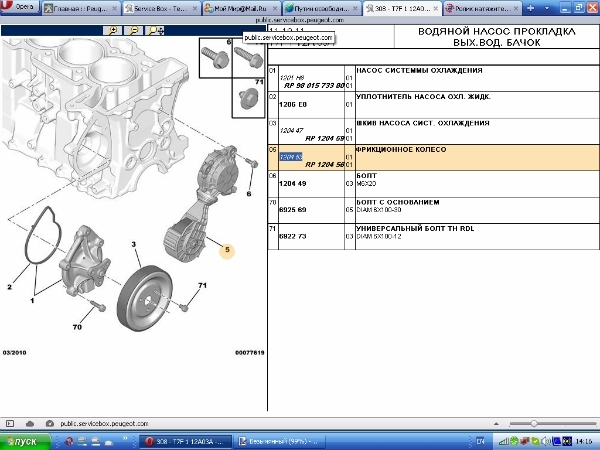Click the 'БОЛТ' M6X20 row text
This screenshot has height=450, width=600.
pyautogui.click(x=367, y=176)
